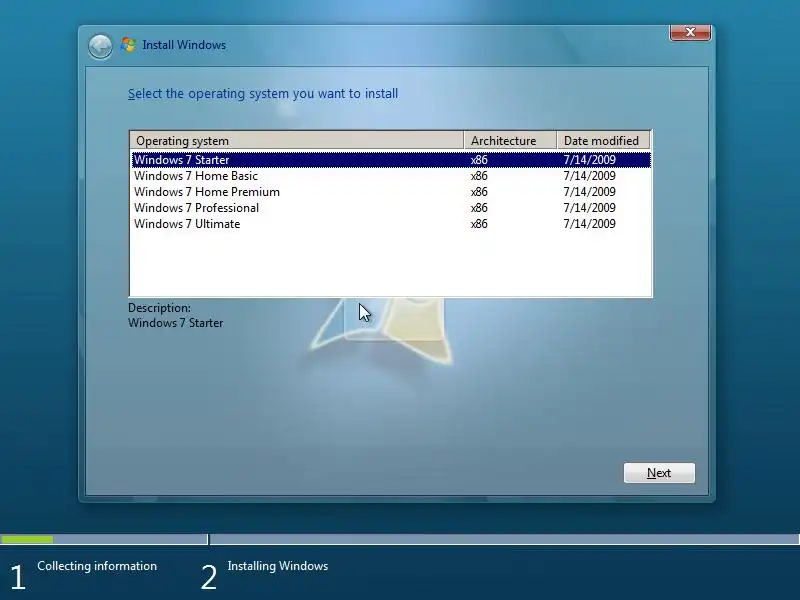Select Windows 7 Home Basic
Image resolution: width=800 pixels, height=600 pixels.
391,176
